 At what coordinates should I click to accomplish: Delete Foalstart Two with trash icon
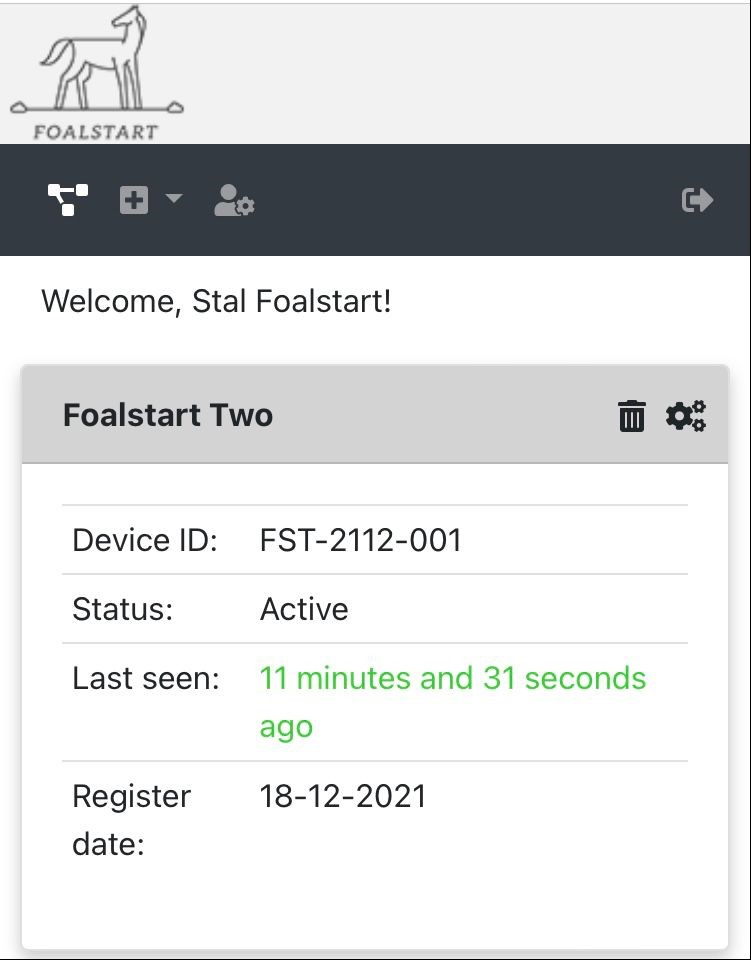click(x=632, y=416)
